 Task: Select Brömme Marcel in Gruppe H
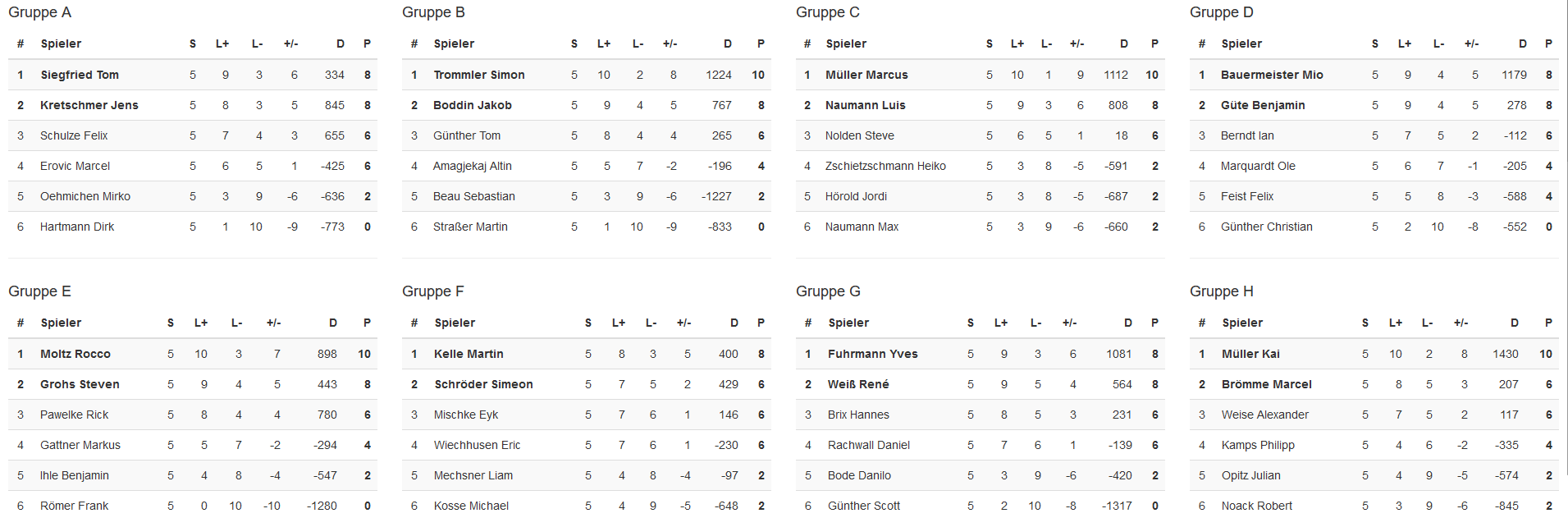point(1267,384)
